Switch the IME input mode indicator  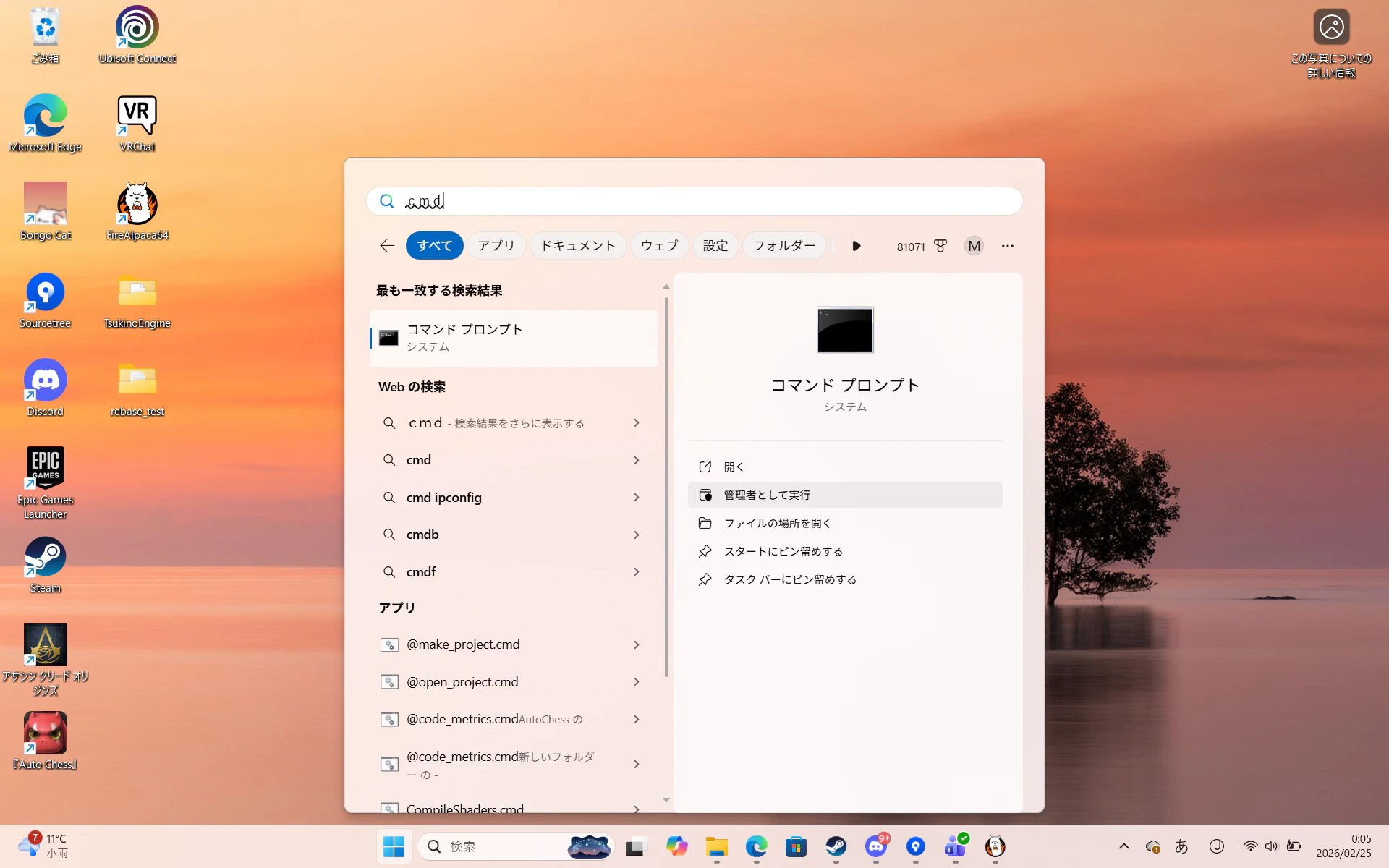(1182, 846)
